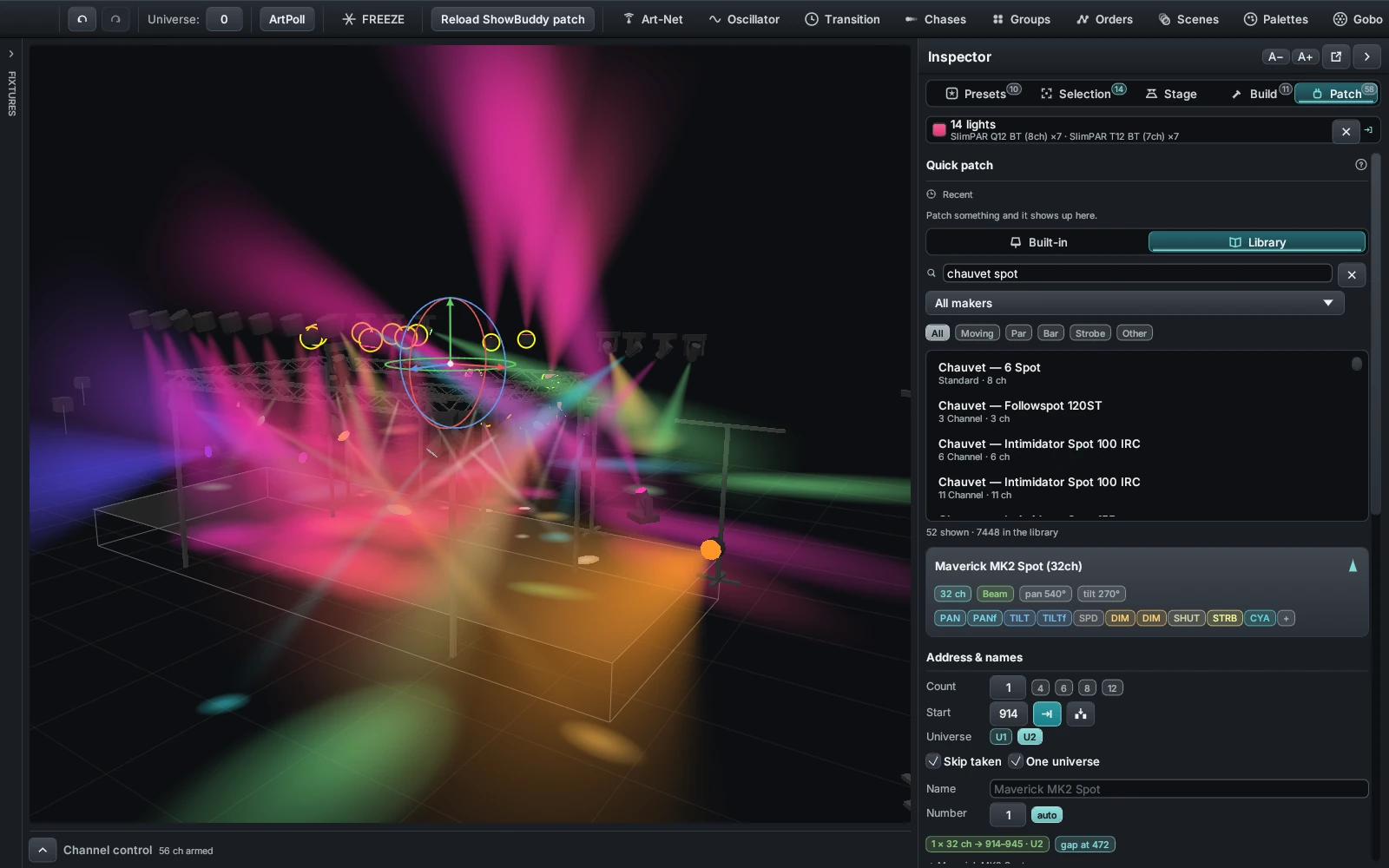Click the redo arrow icon

click(115, 19)
